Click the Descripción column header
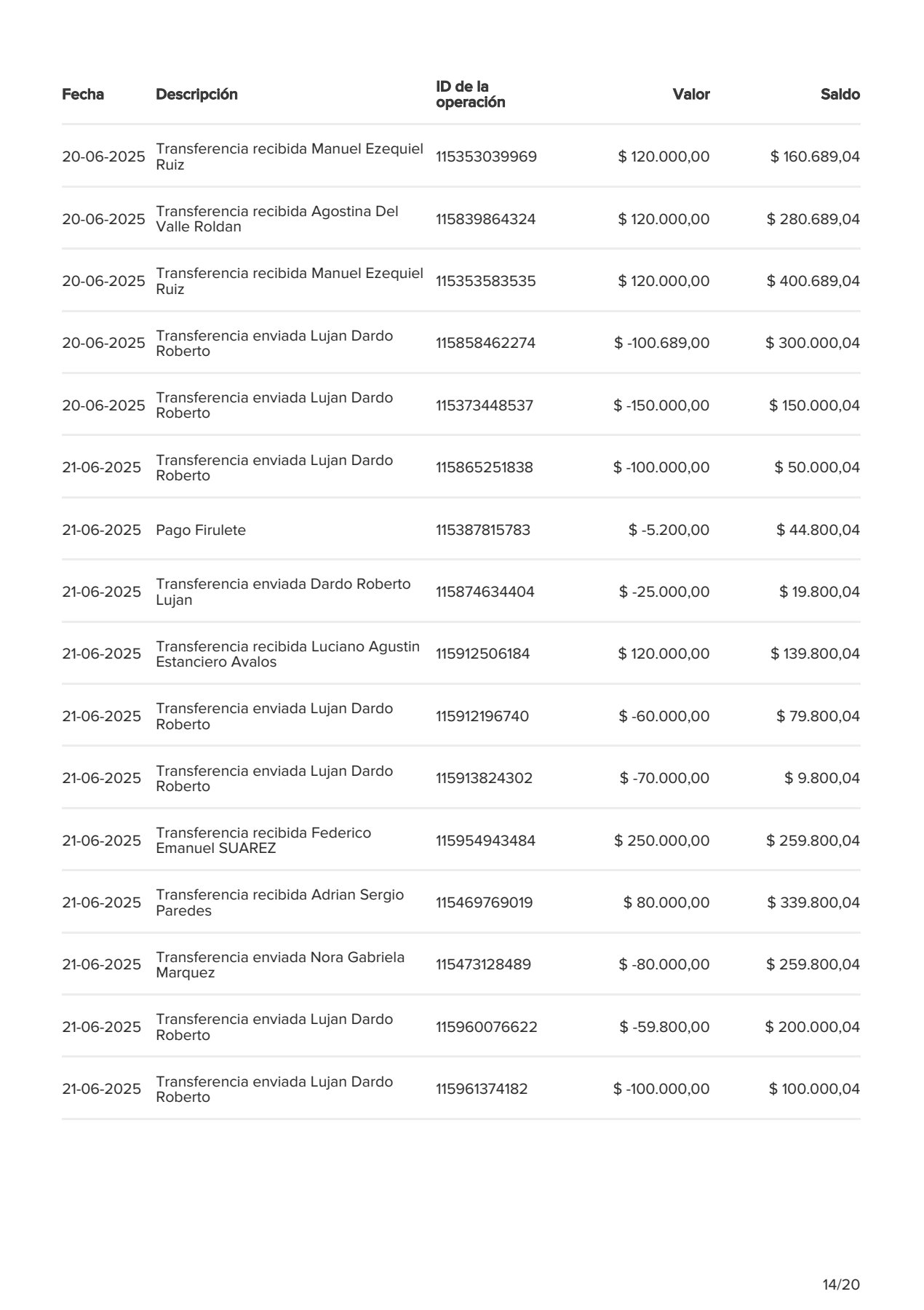This screenshot has width=924, height=1310. pyautogui.click(x=196, y=95)
